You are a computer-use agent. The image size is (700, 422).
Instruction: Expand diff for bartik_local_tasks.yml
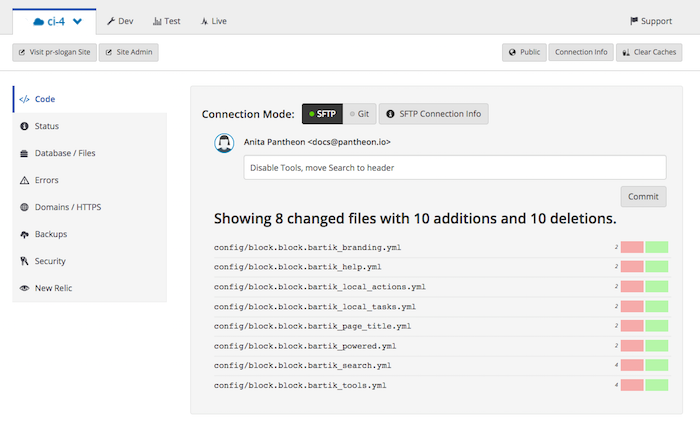315,307
